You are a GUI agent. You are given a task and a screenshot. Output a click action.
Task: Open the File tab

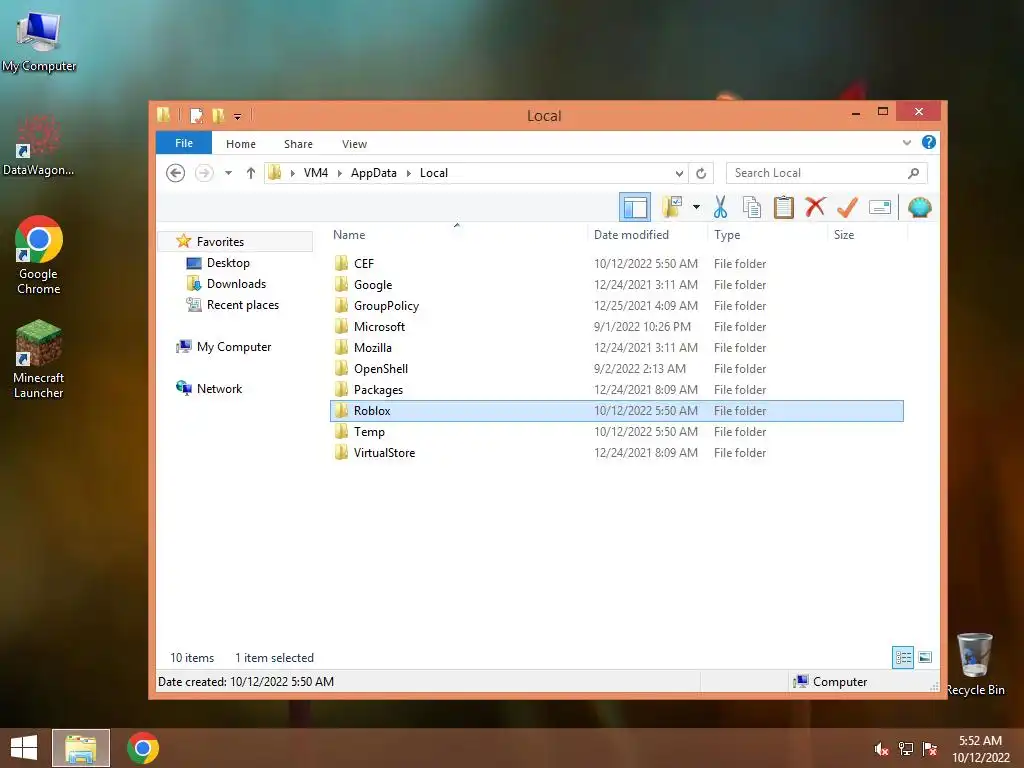184,143
